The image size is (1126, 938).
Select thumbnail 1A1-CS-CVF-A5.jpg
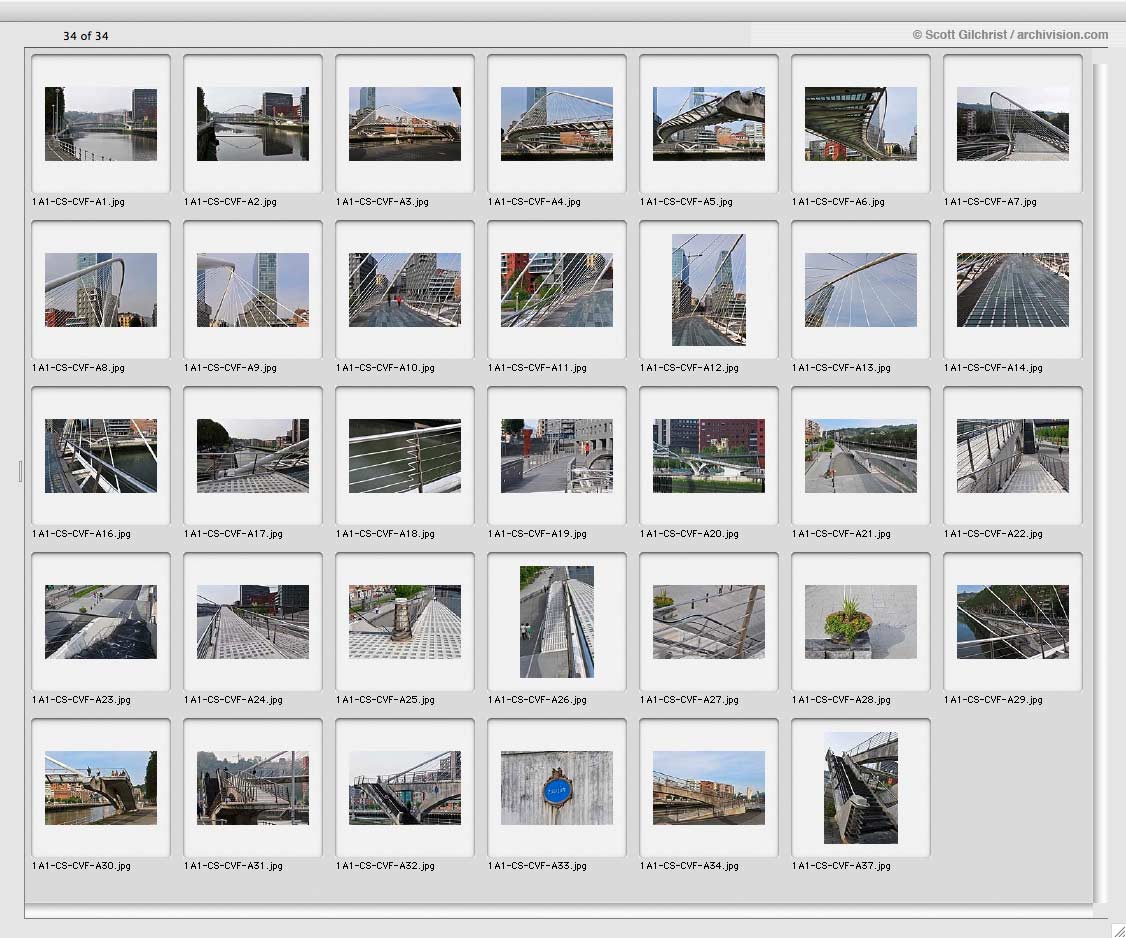click(x=709, y=124)
